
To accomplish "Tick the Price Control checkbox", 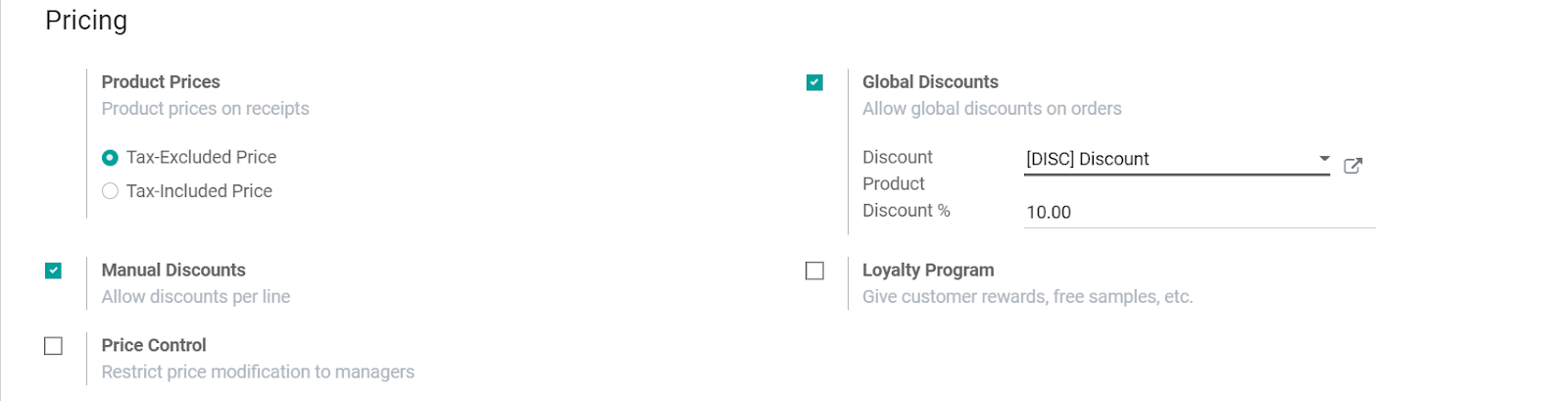I will pos(54,346).
